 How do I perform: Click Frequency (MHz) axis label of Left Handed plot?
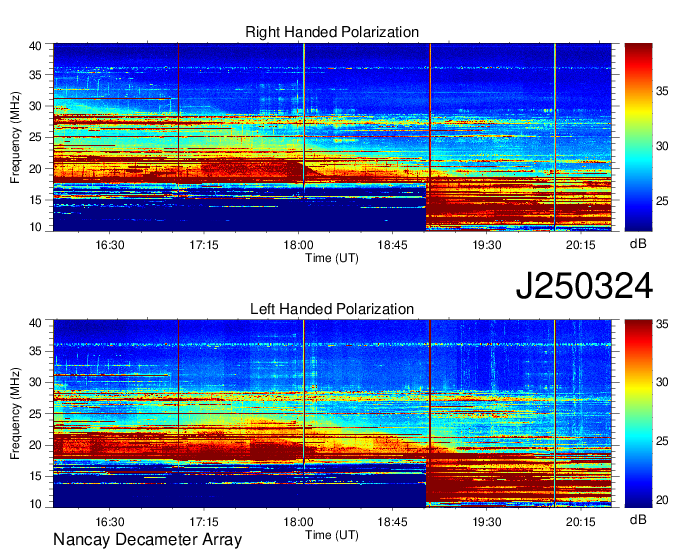15,414
